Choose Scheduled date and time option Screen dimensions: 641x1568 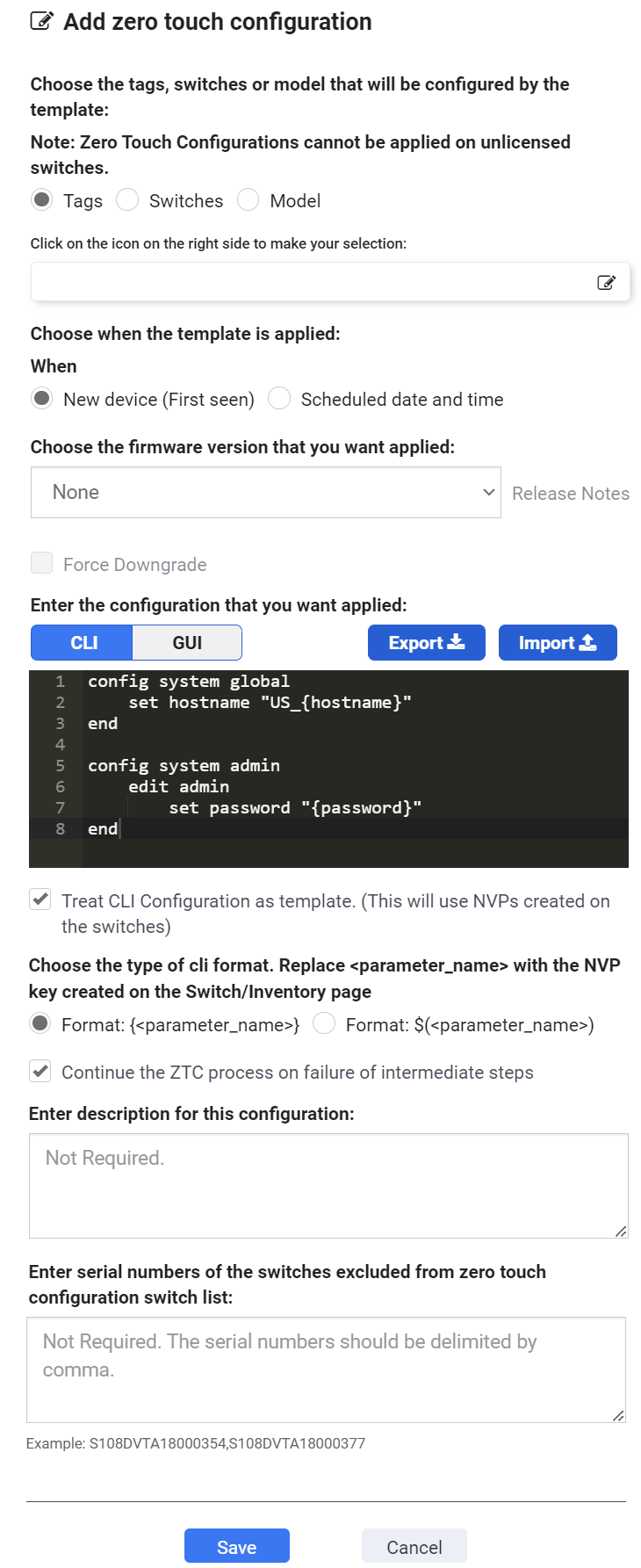pyautogui.click(x=278, y=399)
